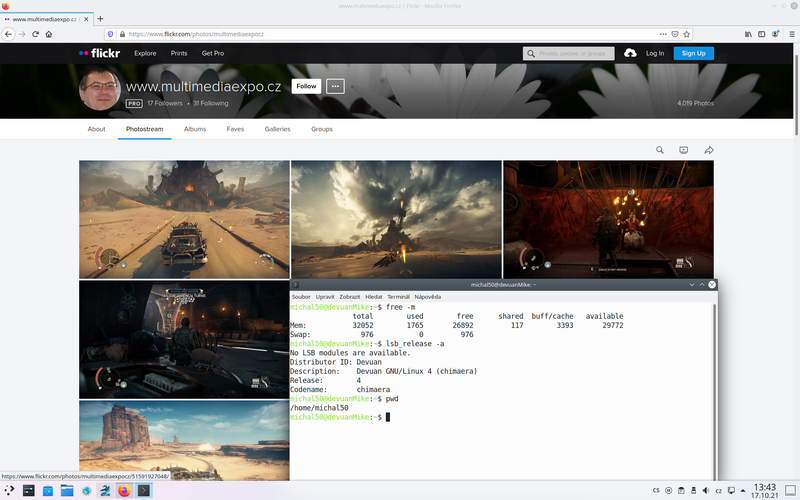Open the Soubor menu in the terminal
The image size is (800, 500).
(x=300, y=297)
